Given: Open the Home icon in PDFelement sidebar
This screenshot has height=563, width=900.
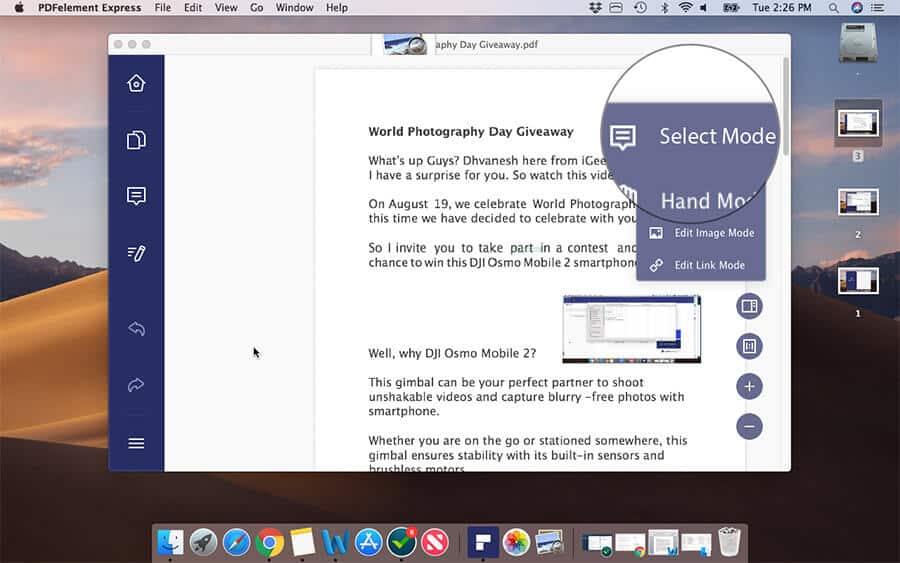Looking at the screenshot, I should coord(136,84).
